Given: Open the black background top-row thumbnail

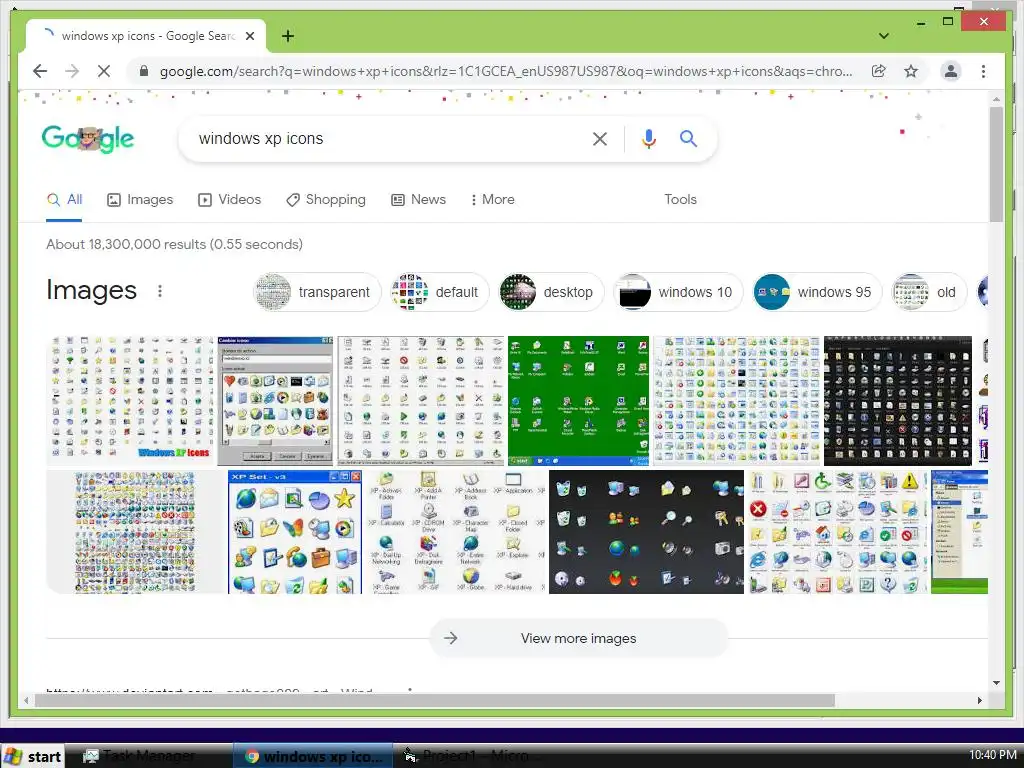Looking at the screenshot, I should [x=898, y=400].
